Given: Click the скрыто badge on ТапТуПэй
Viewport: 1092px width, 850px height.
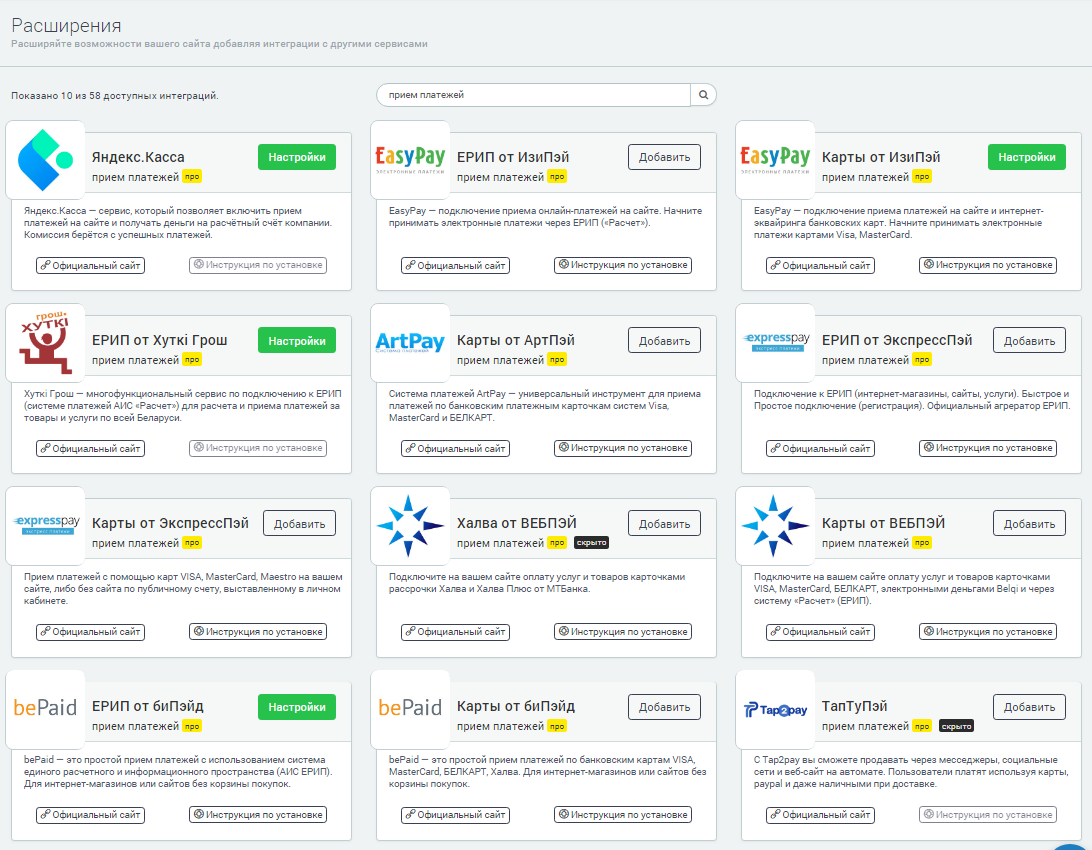Looking at the screenshot, I should click(956, 726).
